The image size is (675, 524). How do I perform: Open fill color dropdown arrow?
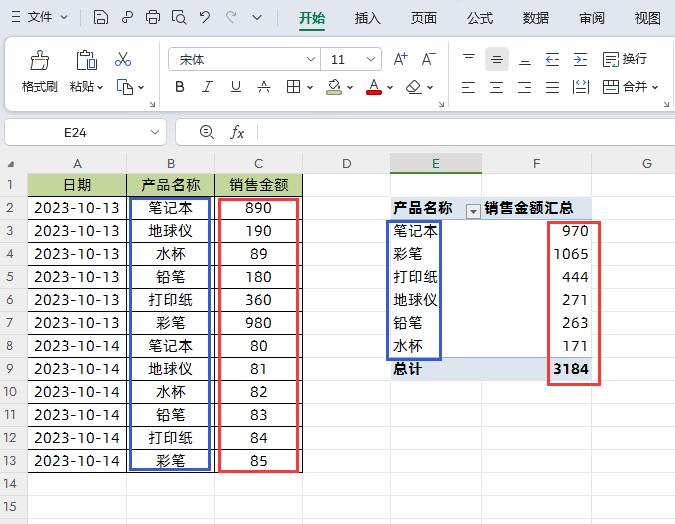[x=350, y=87]
